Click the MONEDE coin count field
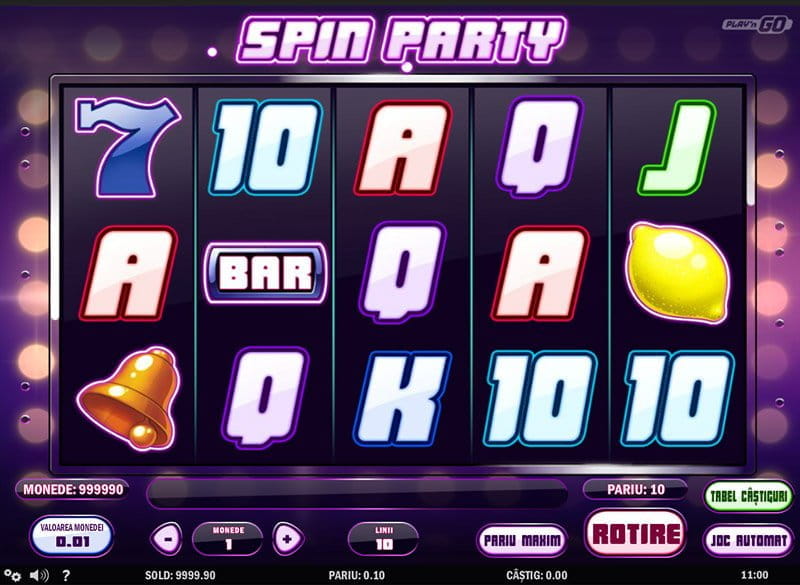Viewport: 800px width, 585px height. (x=228, y=539)
